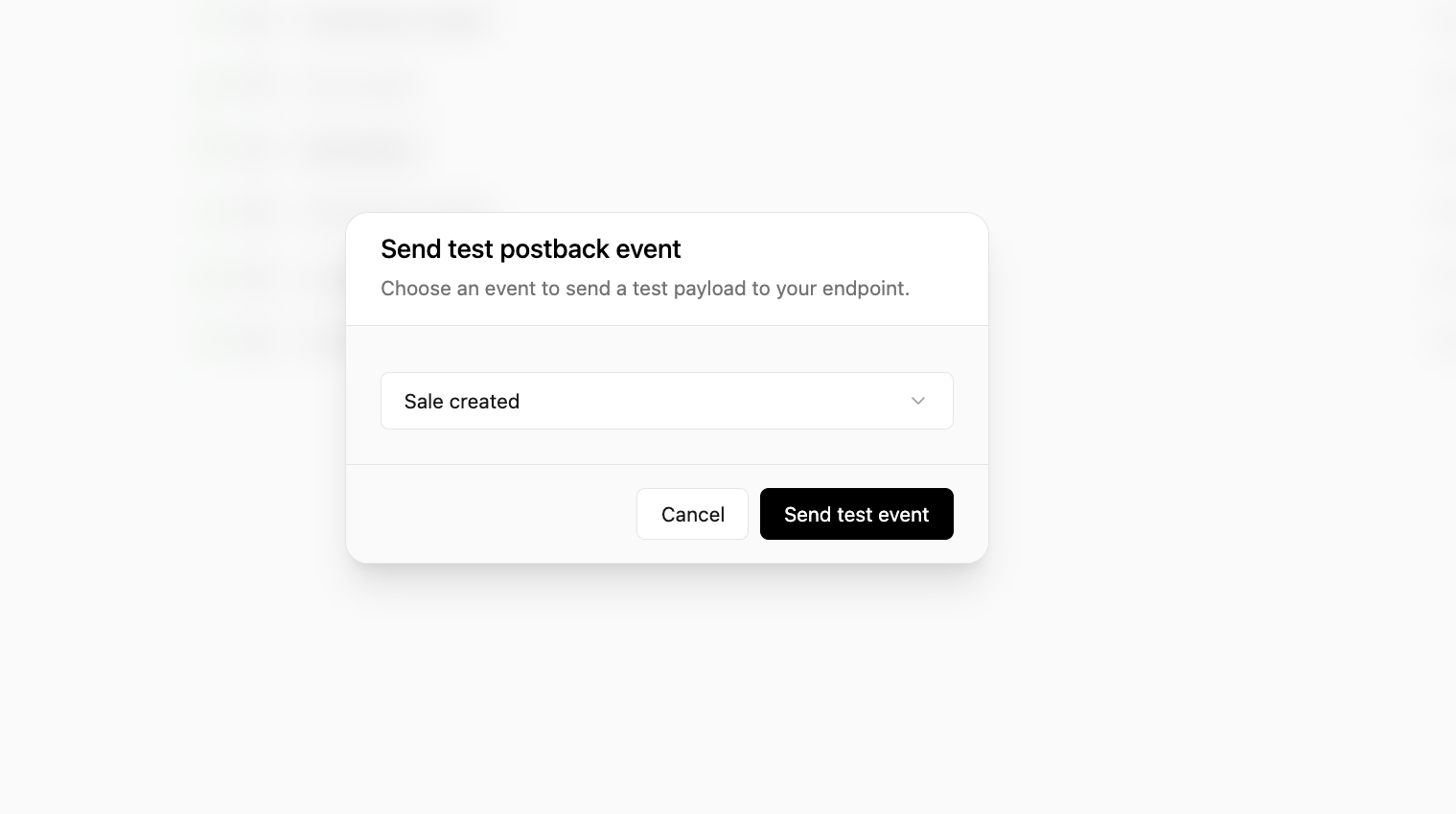Click the Send test postback event title
Screen dimensions: 1456x814
(x=530, y=249)
